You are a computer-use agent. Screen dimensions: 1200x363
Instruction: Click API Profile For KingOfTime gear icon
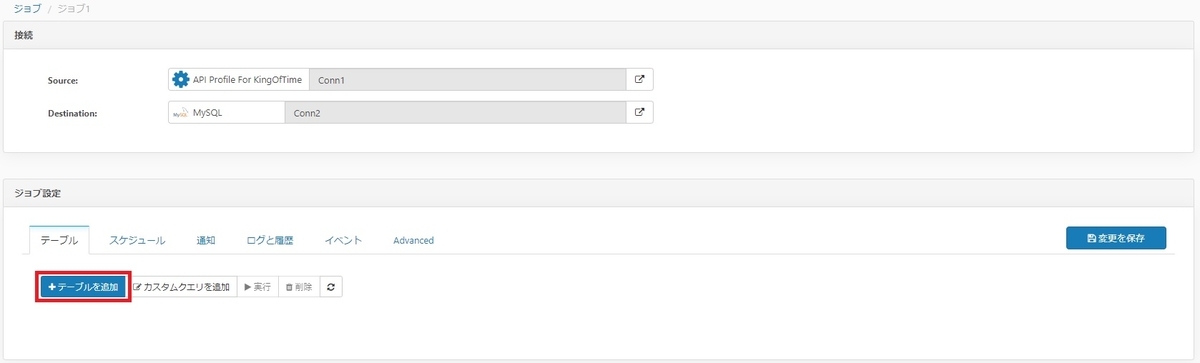[x=181, y=79]
